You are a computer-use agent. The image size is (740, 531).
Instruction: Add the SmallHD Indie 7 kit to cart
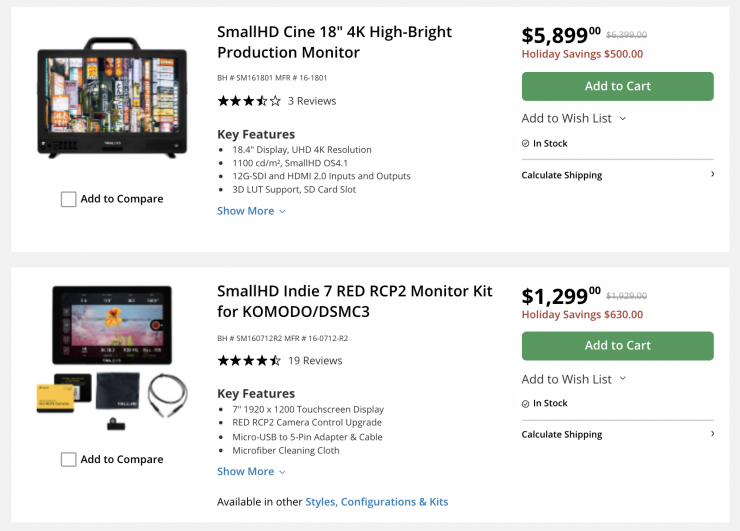tap(617, 346)
